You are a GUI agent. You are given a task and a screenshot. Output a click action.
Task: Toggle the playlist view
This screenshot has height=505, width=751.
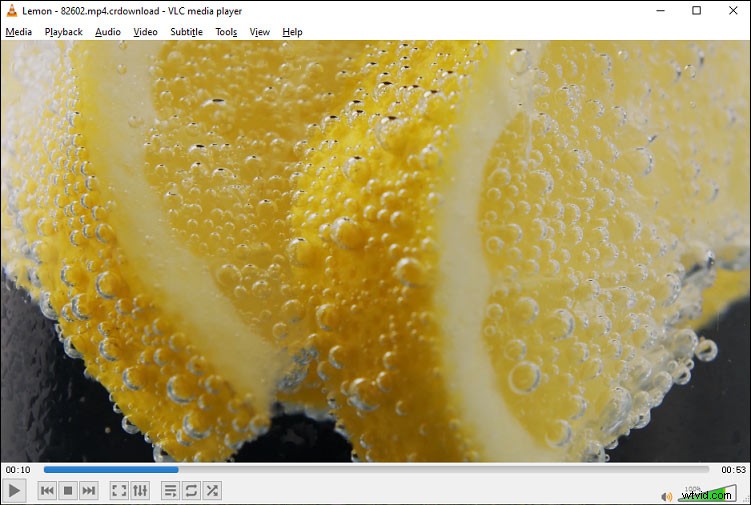click(x=170, y=491)
